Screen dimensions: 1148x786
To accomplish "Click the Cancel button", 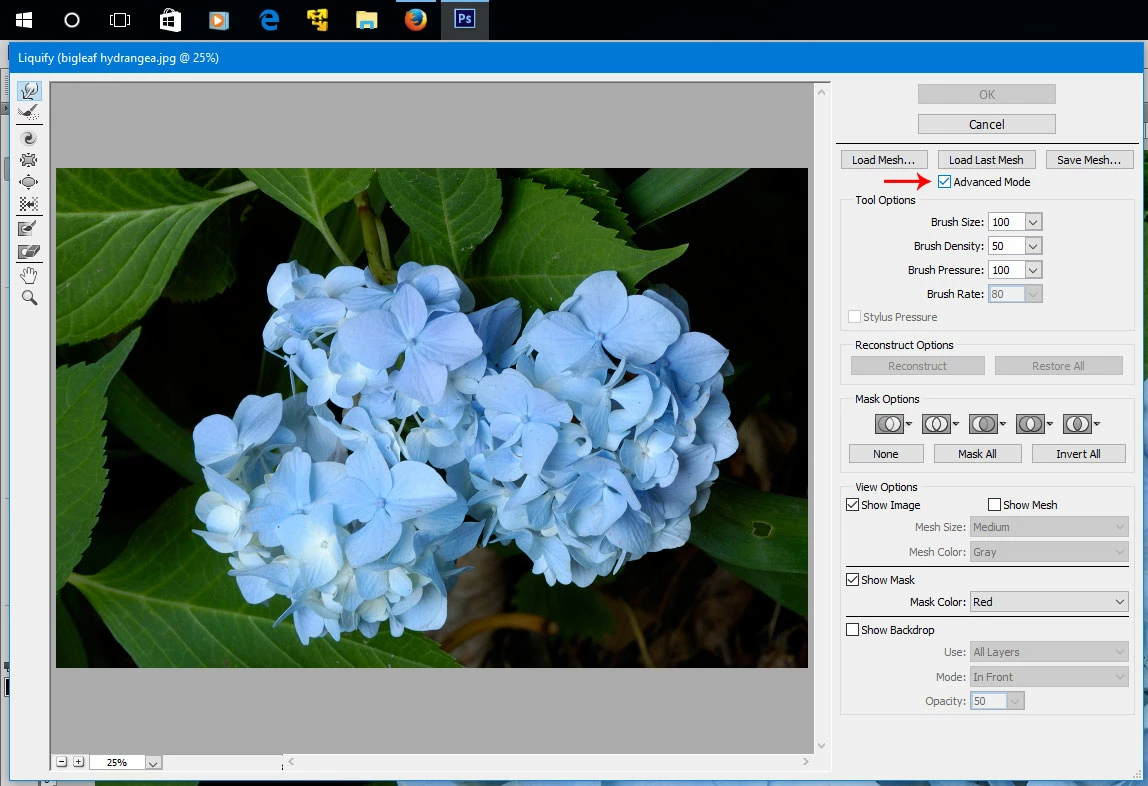I will click(986, 124).
